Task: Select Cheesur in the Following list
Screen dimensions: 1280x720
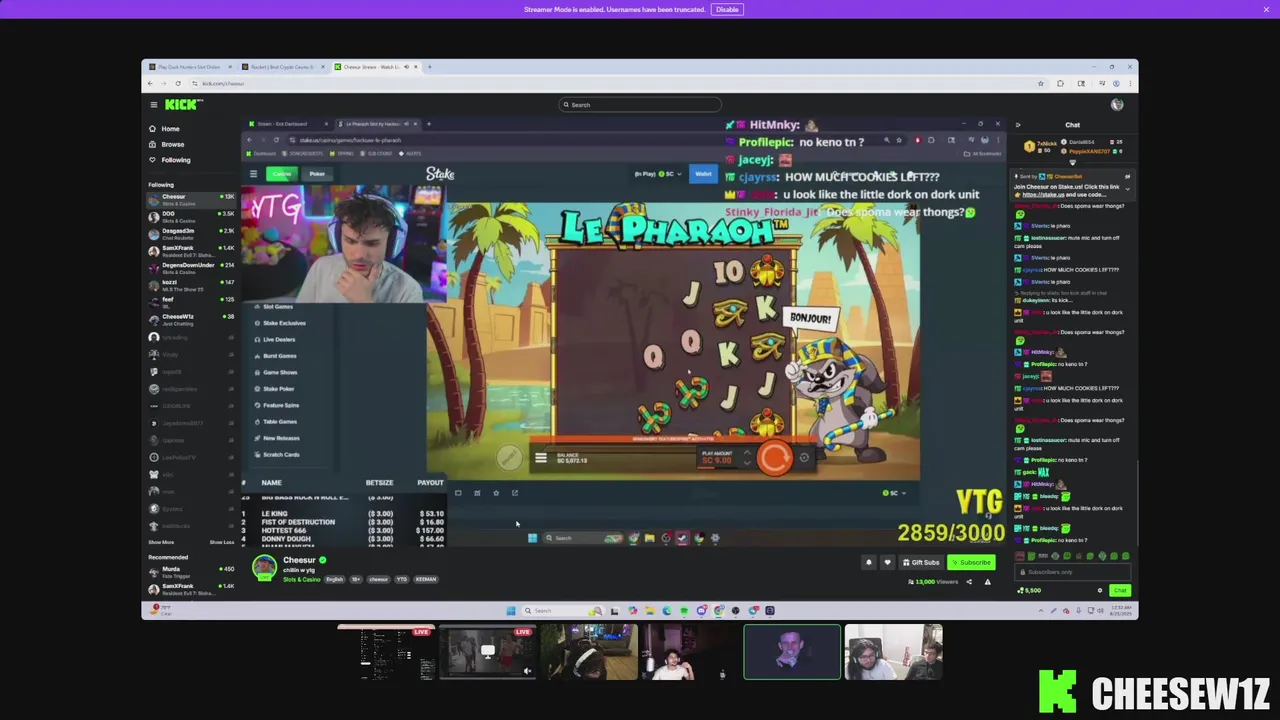Action: tap(190, 199)
